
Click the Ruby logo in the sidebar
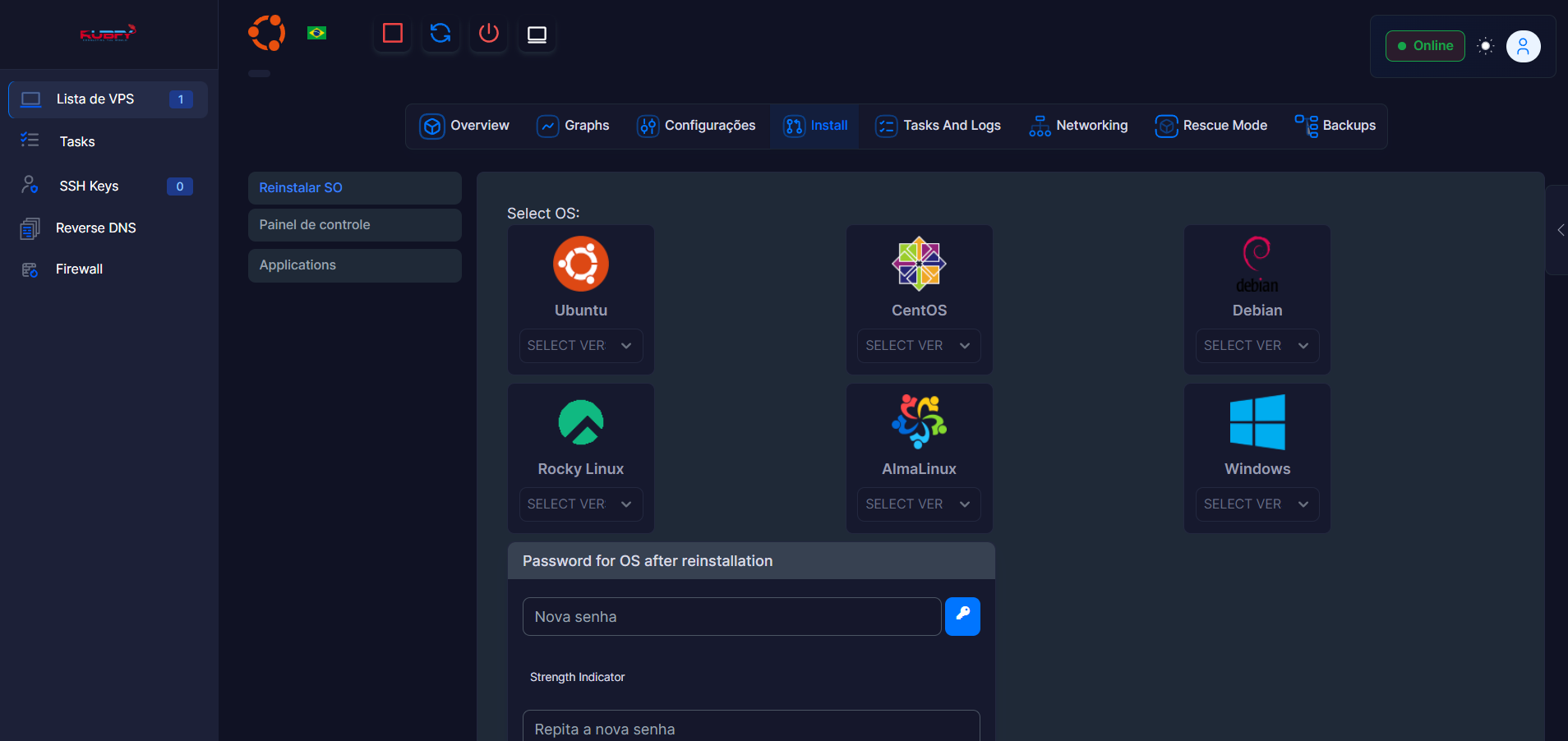pos(108,34)
